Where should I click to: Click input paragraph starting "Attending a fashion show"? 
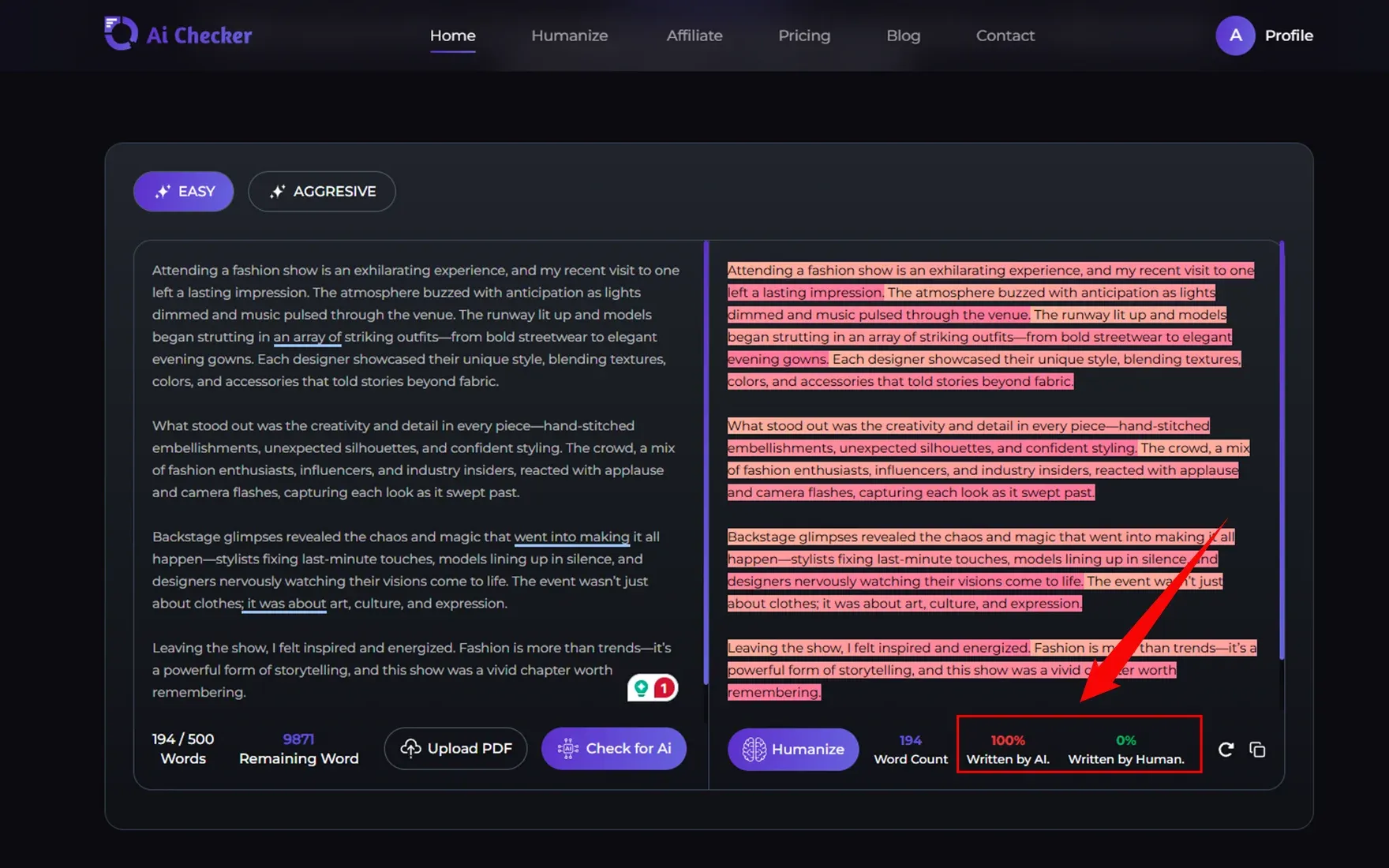click(x=416, y=325)
